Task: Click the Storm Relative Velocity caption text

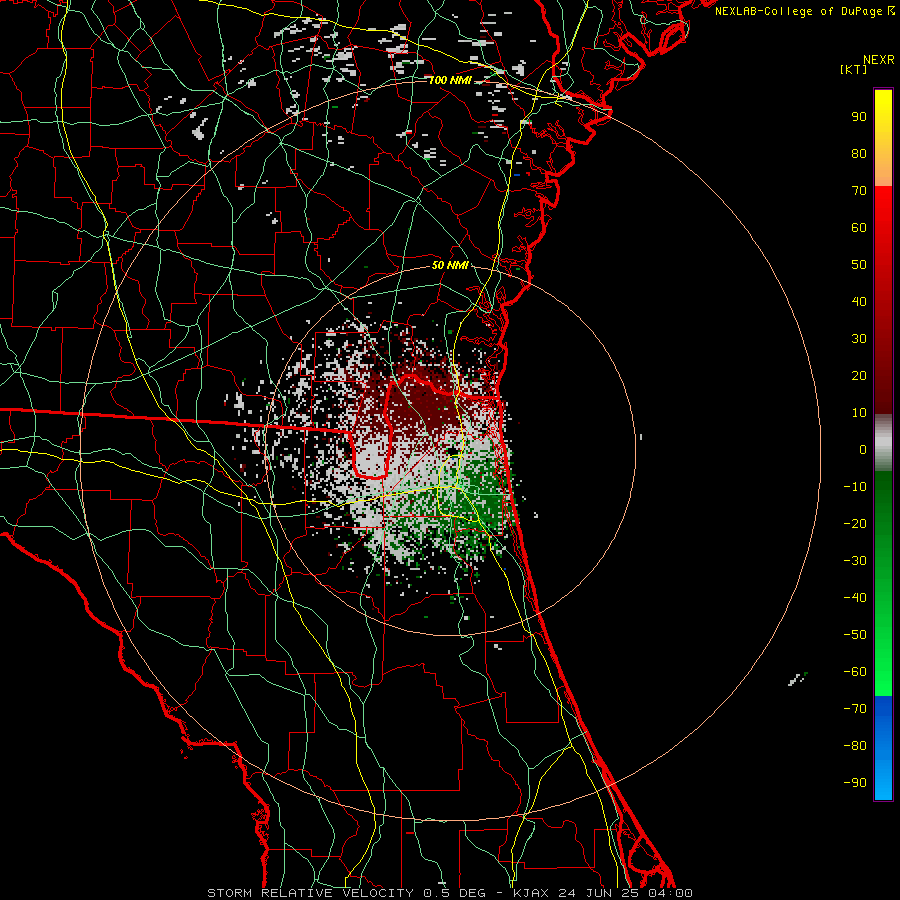Action: (x=449, y=893)
